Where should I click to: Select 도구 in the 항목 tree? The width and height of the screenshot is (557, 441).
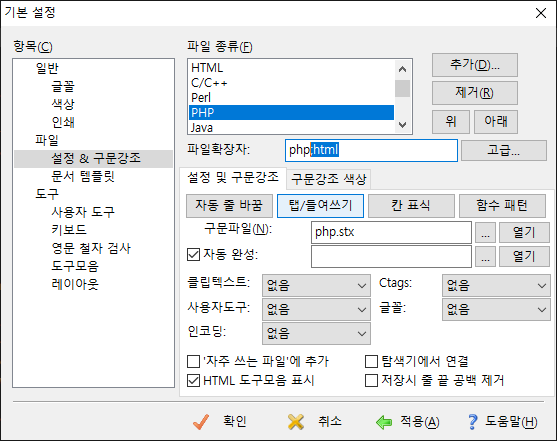47,194
